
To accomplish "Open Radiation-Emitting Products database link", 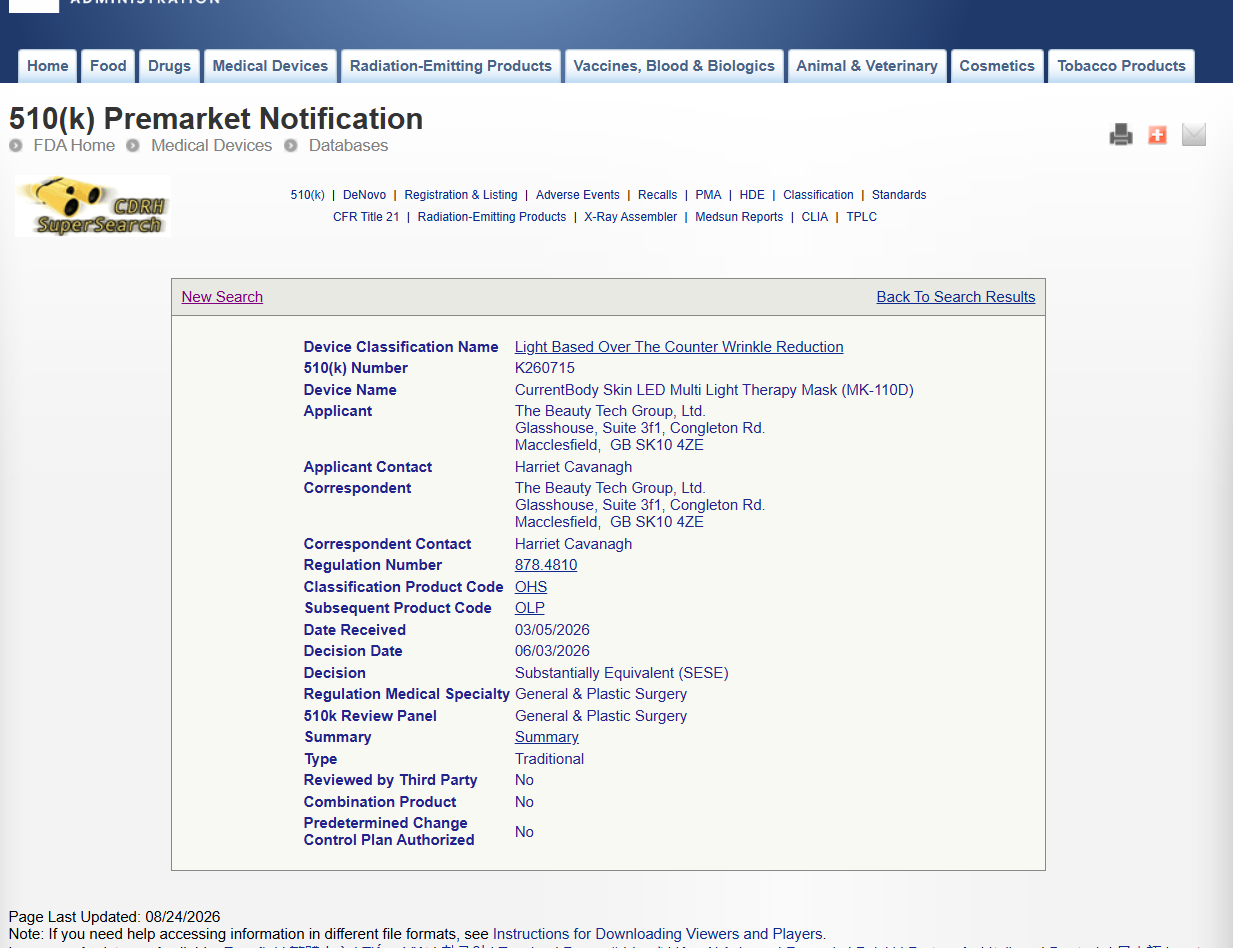I will click(492, 217).
